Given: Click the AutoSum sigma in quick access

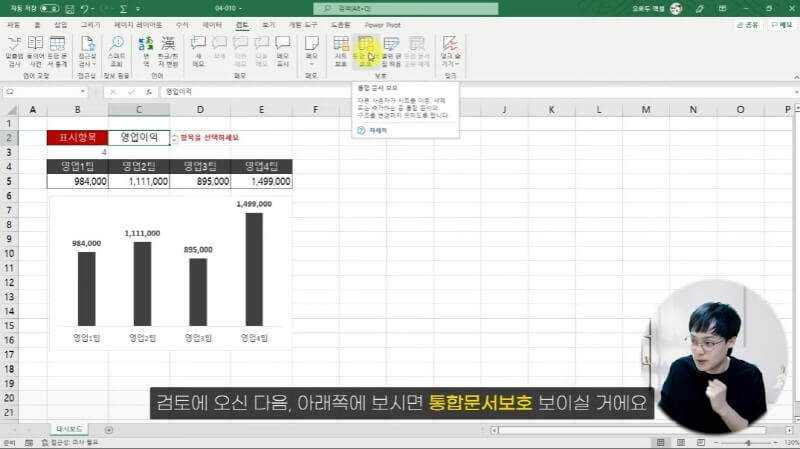Looking at the screenshot, I should (123, 9).
